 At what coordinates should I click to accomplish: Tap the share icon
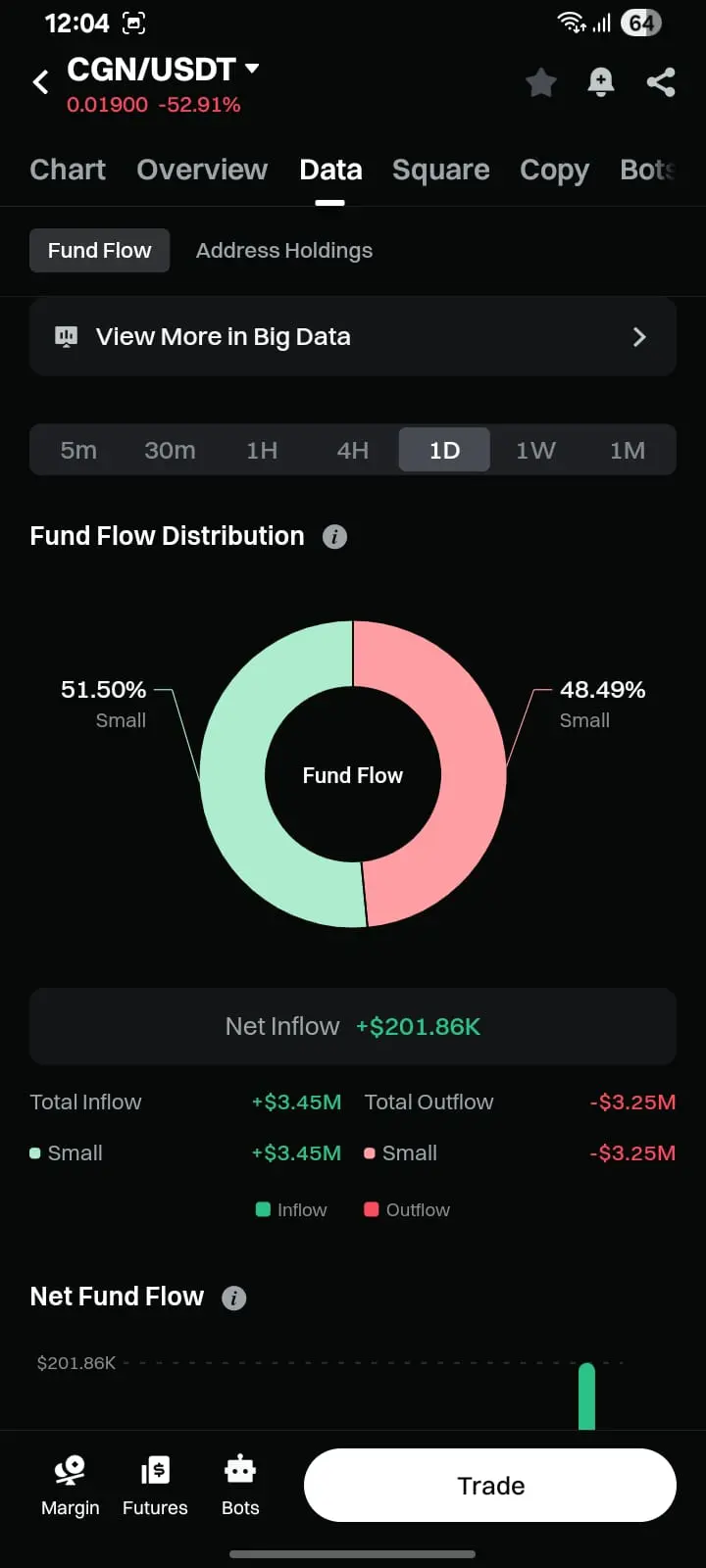(x=661, y=82)
